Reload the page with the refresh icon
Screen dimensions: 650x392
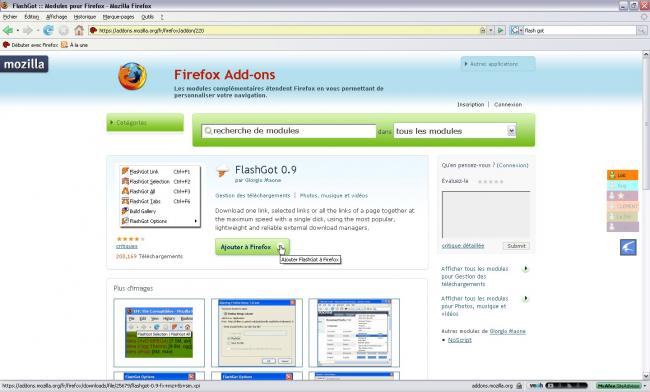(48, 30)
